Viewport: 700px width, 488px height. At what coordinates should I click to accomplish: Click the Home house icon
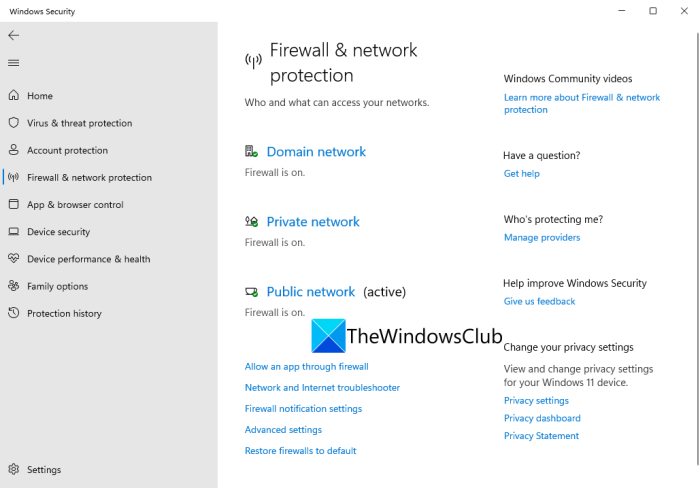click(14, 96)
